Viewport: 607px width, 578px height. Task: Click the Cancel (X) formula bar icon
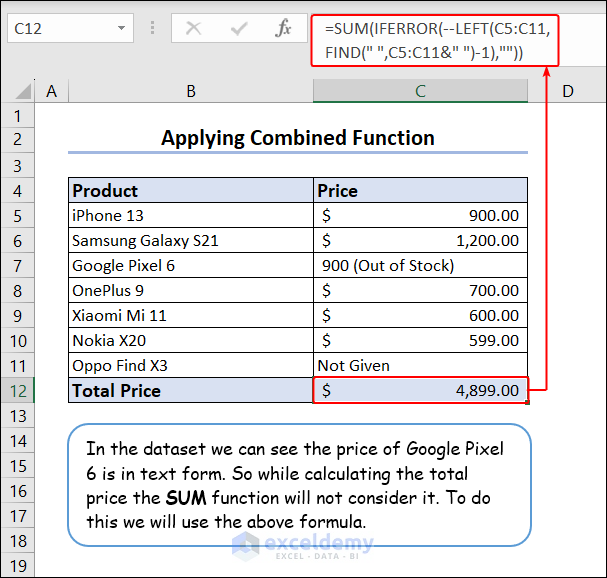[x=193, y=28]
